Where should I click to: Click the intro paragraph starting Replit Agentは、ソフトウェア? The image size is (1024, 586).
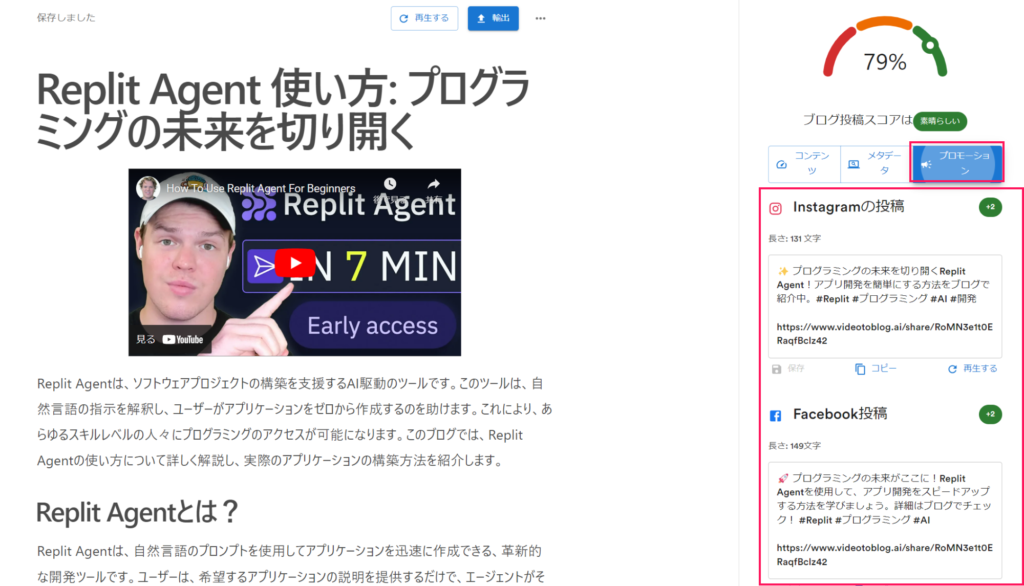click(x=295, y=422)
